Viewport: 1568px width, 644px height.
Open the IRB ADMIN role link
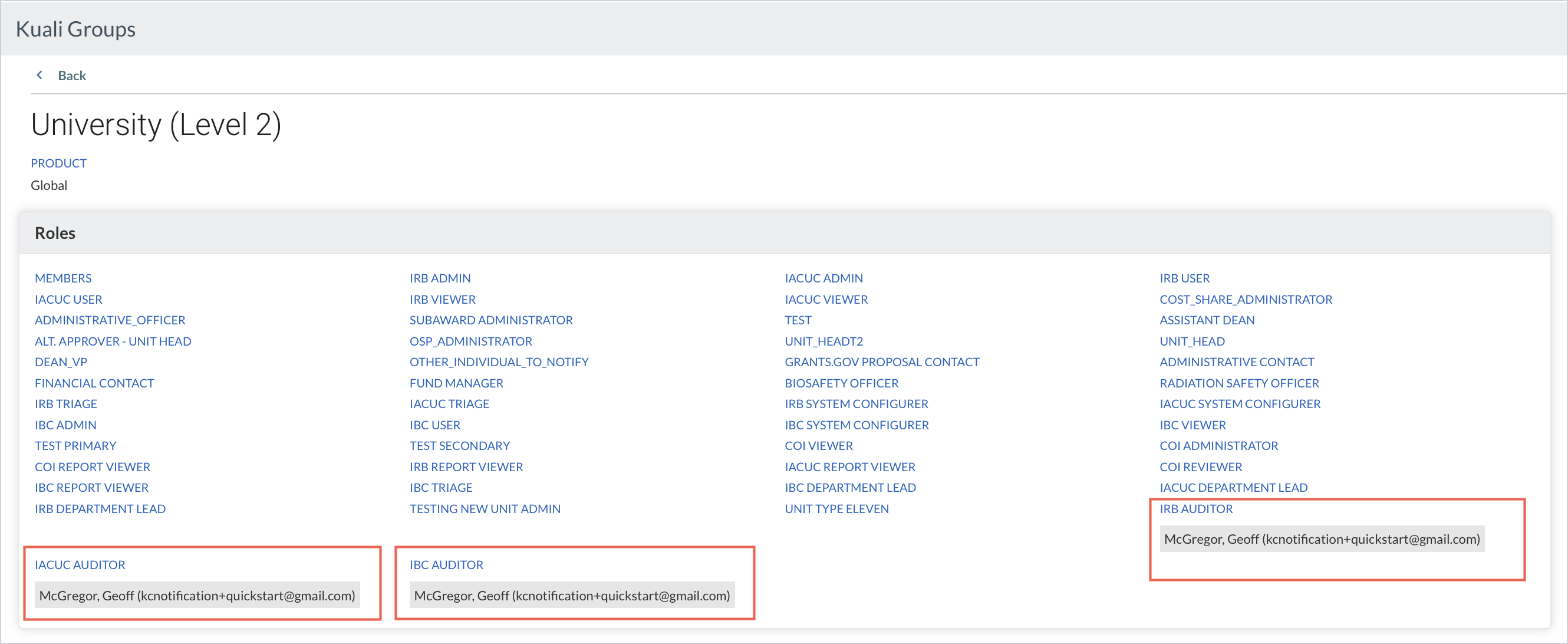440,278
